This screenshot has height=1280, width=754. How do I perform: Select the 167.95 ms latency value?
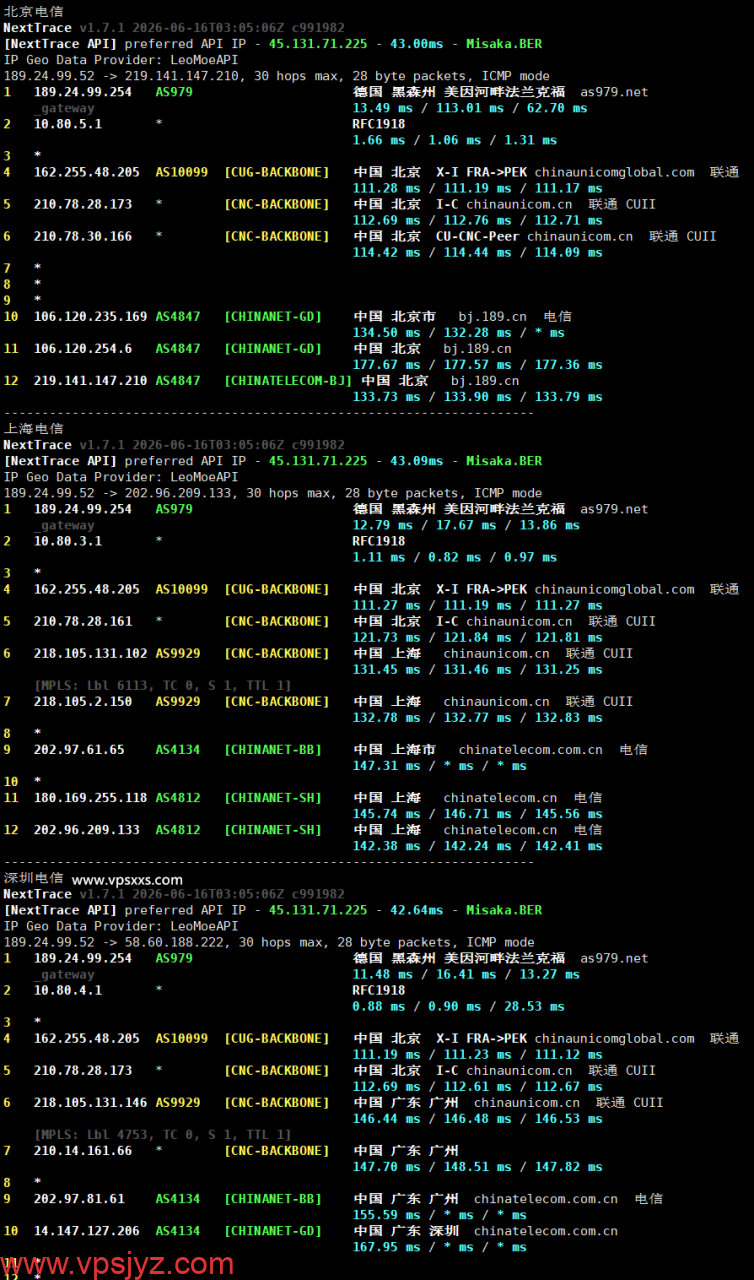click(389, 1246)
